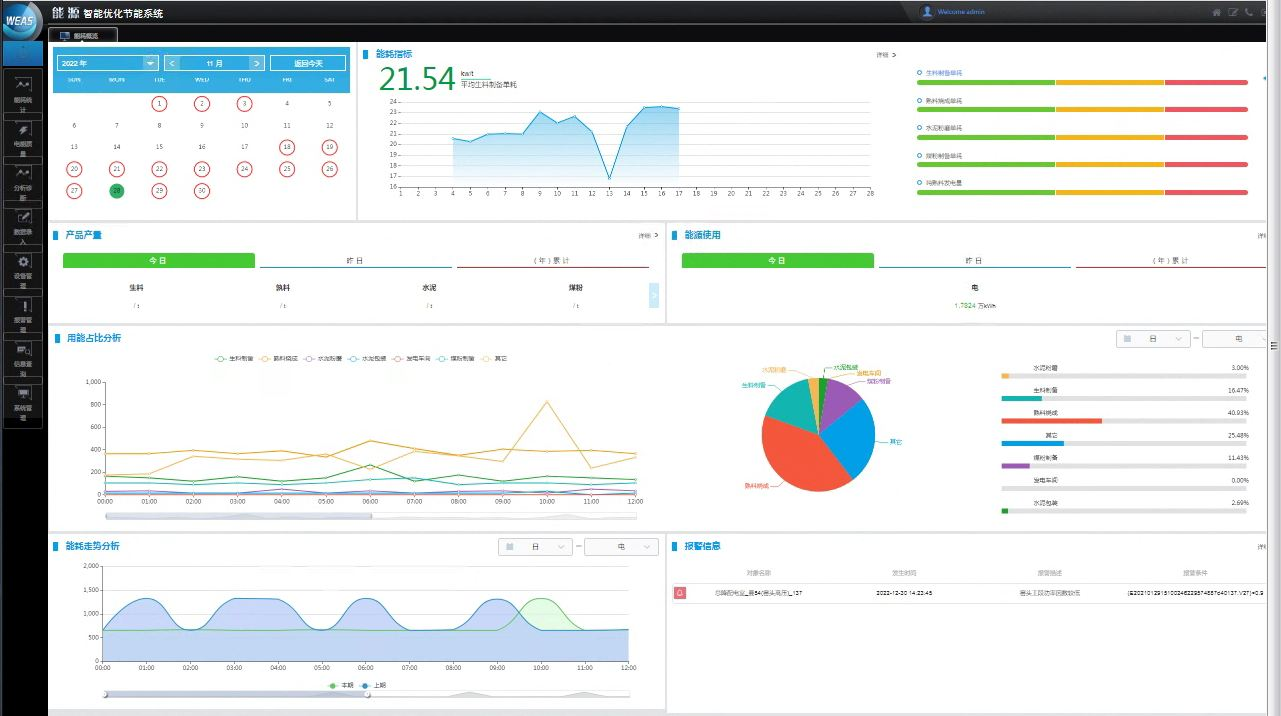Screen dimensions: 1281x716
Task: Open 报警管理 exclamation icon in sidebar
Action: pyautogui.click(x=24, y=306)
